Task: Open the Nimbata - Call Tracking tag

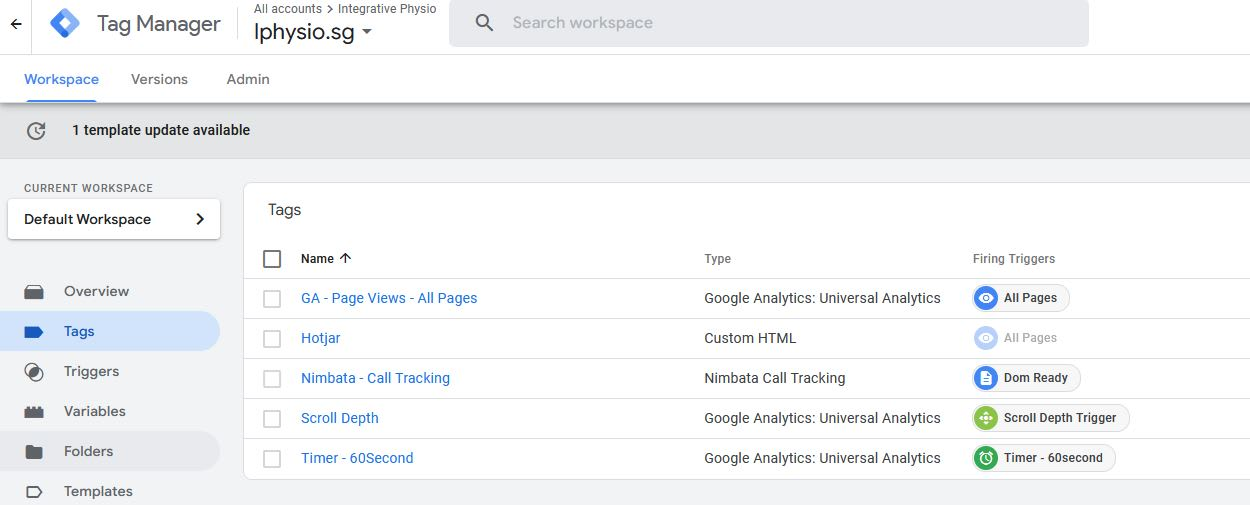Action: click(x=375, y=378)
